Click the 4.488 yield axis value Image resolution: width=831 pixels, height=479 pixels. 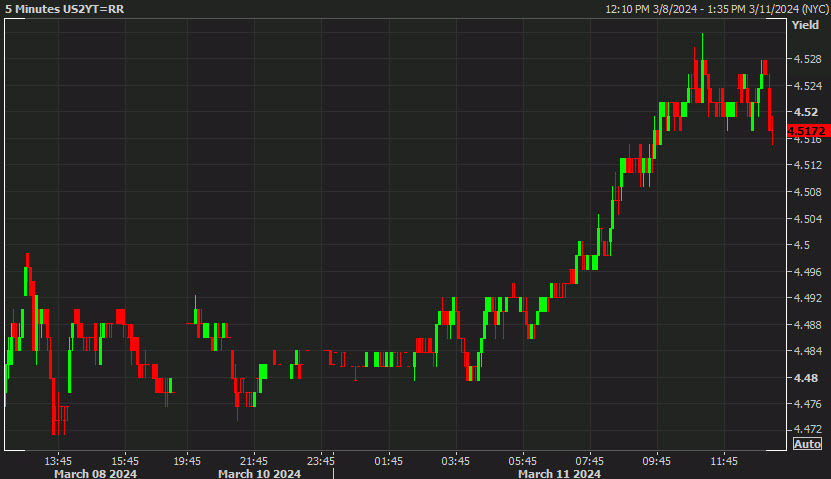tap(807, 324)
